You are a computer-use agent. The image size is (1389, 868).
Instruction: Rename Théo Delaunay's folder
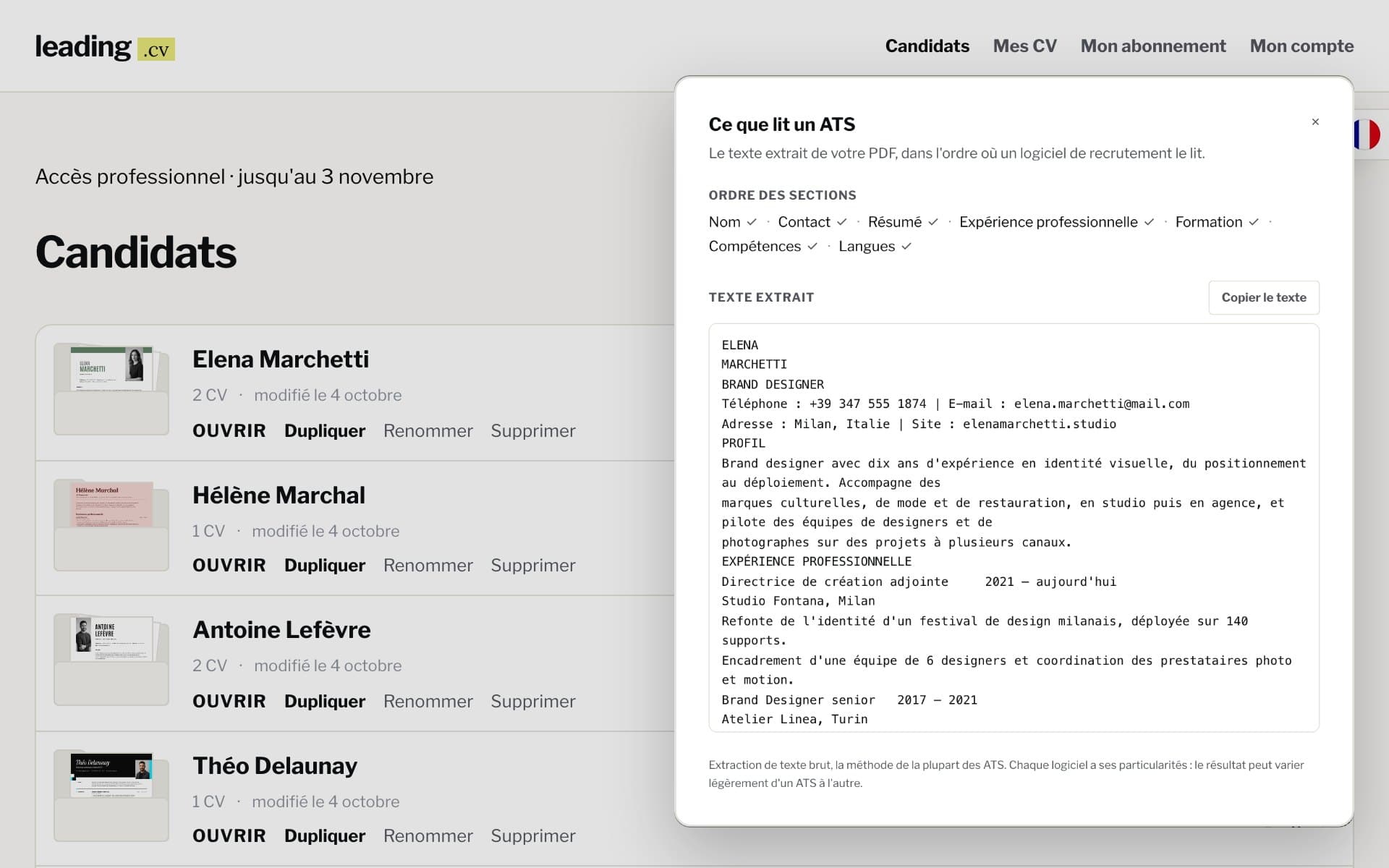428,835
